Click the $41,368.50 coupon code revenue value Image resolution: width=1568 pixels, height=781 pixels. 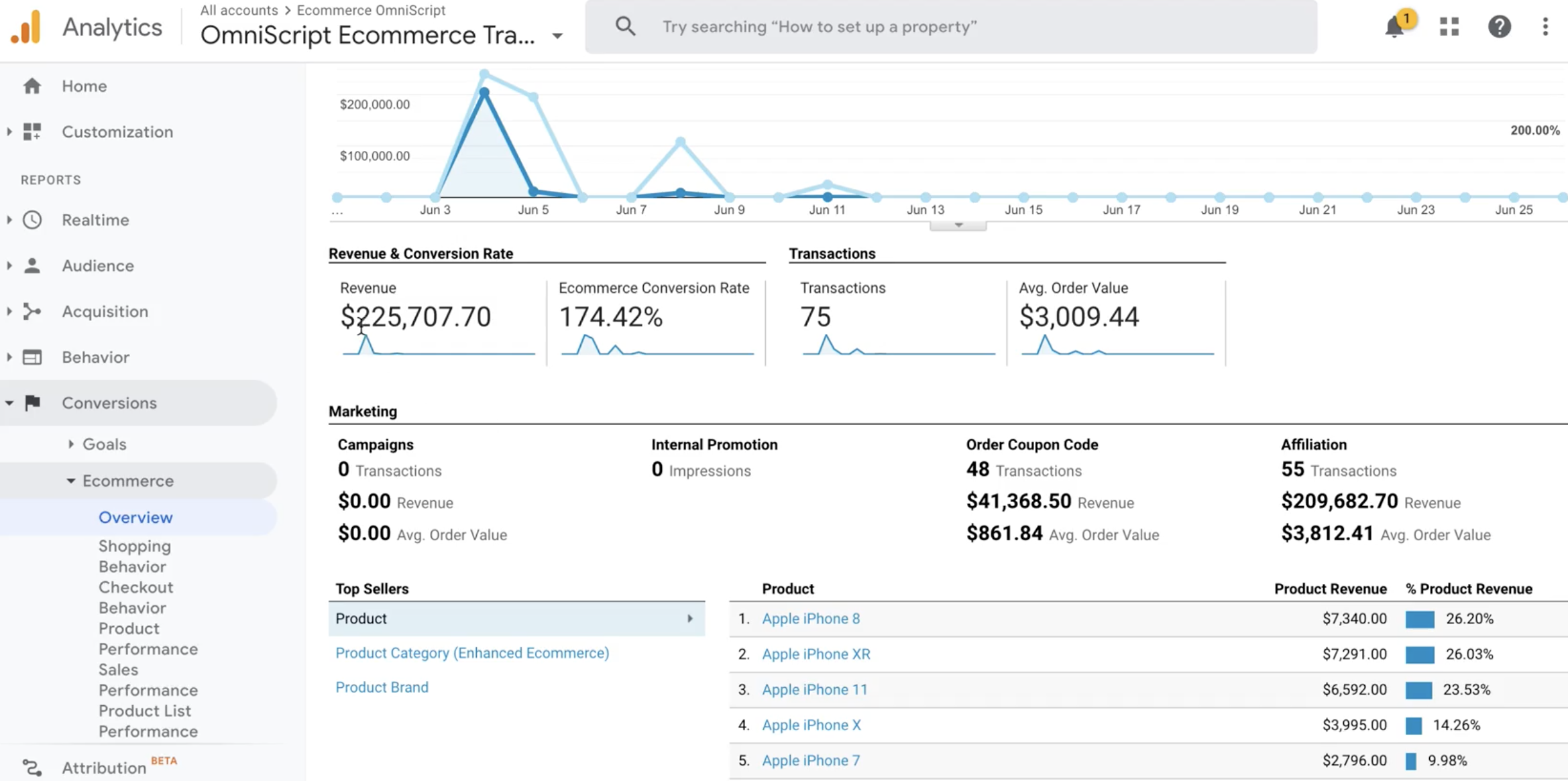(1018, 501)
